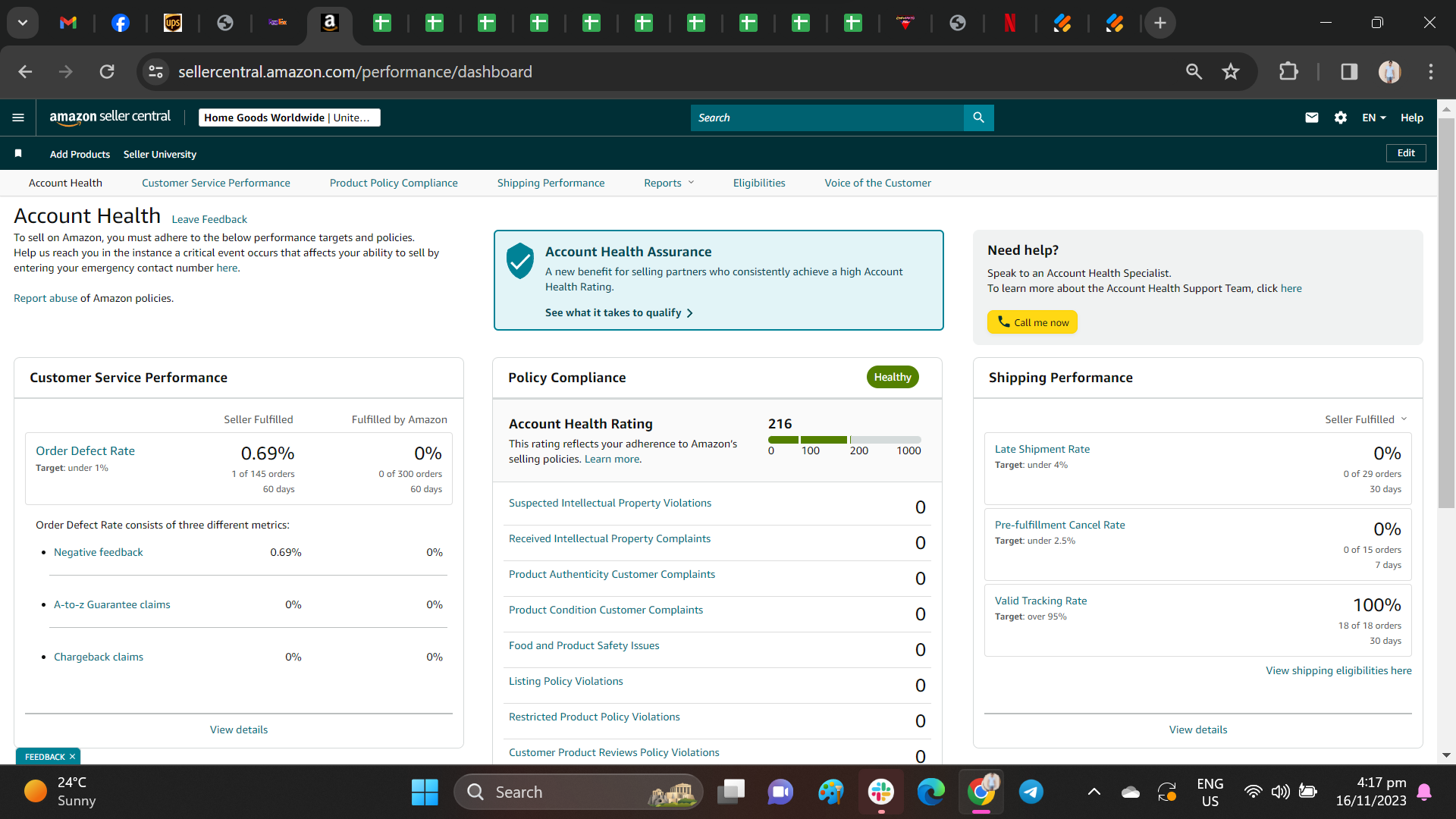Click the Help link
The height and width of the screenshot is (819, 1456).
pyautogui.click(x=1411, y=118)
